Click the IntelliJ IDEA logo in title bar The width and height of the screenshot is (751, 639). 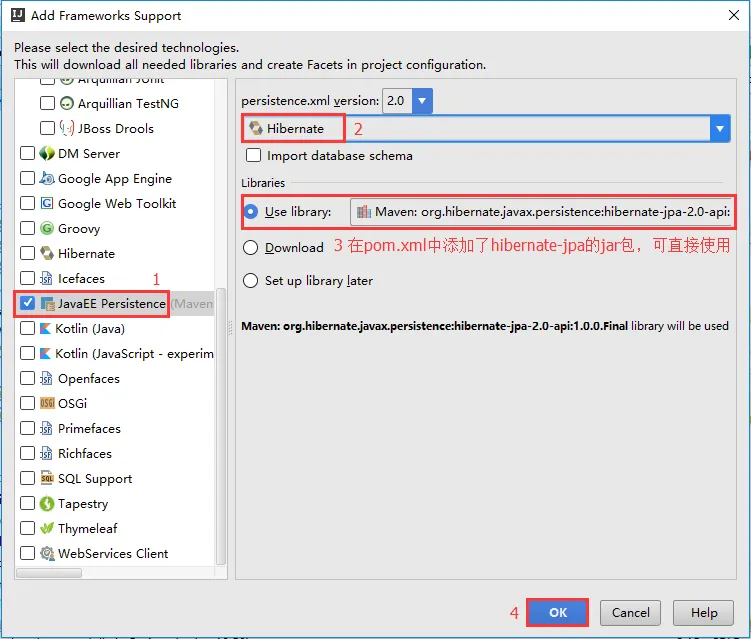pyautogui.click(x=18, y=15)
